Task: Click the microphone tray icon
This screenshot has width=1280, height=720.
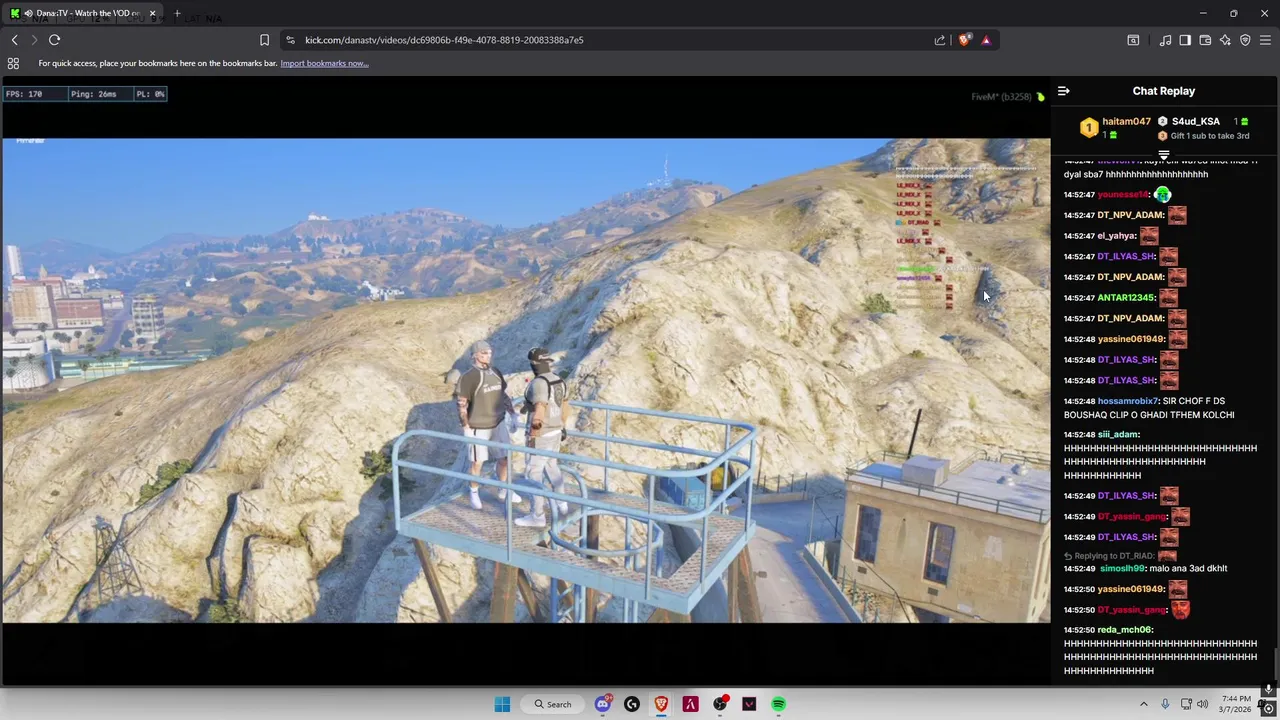Action: 1165,704
